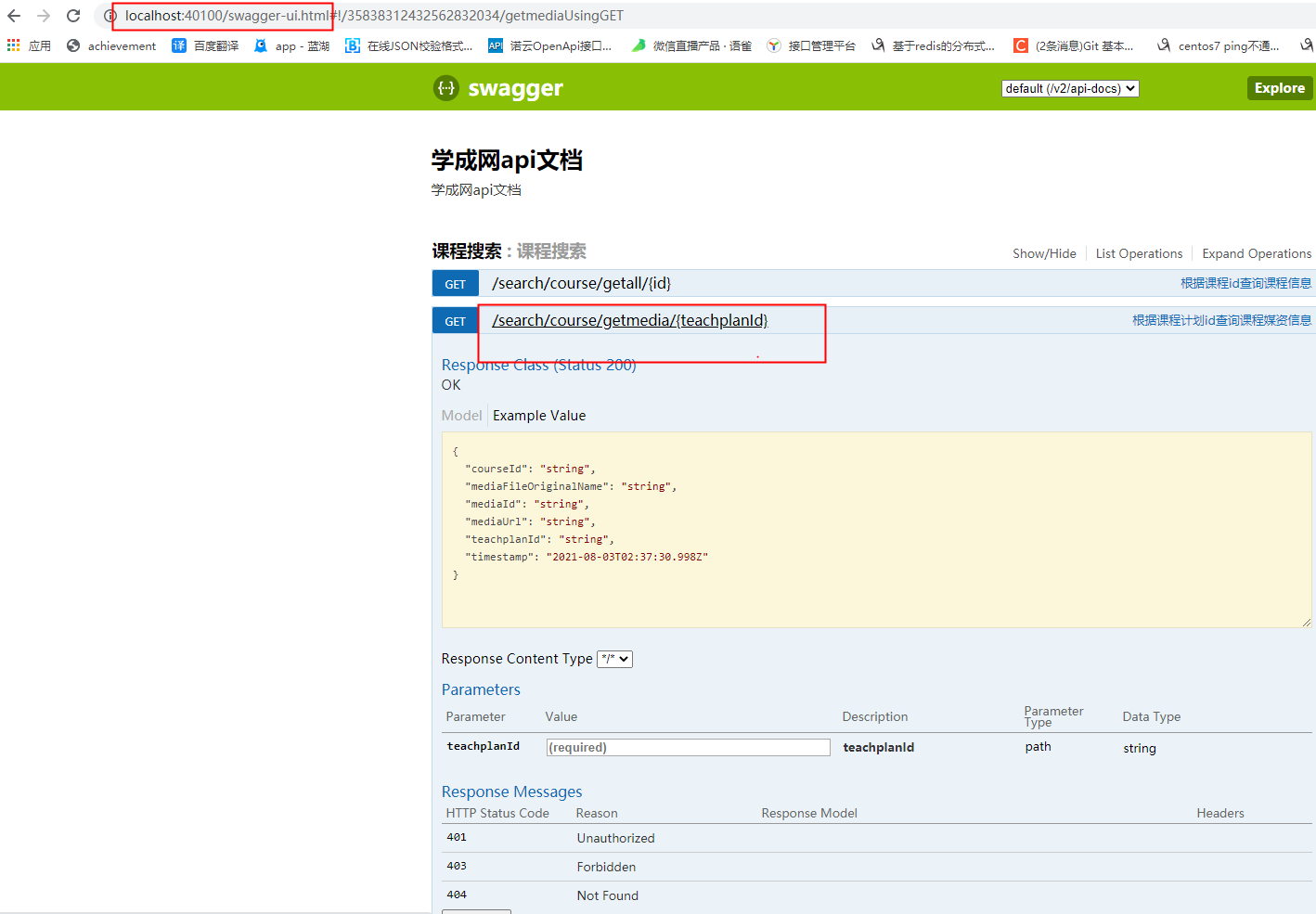Click the "courseId" line in example JSON
The width and height of the screenshot is (1316, 914).
tap(531, 469)
